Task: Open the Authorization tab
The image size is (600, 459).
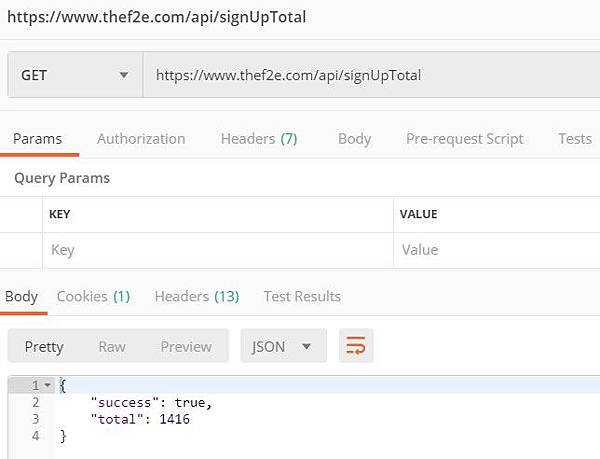Action: click(141, 139)
